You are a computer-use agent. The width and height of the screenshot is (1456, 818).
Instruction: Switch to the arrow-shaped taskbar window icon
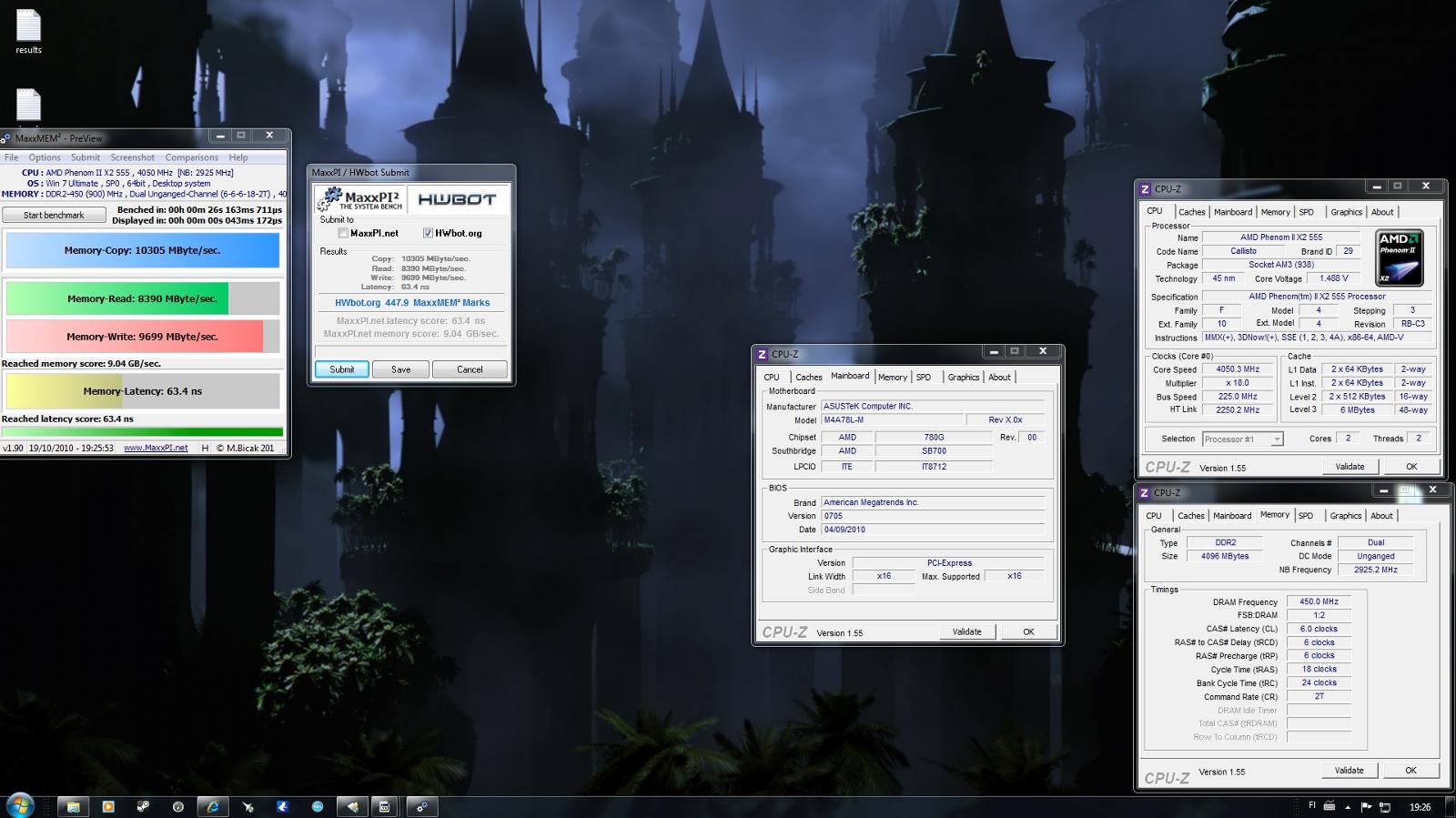pos(351,806)
